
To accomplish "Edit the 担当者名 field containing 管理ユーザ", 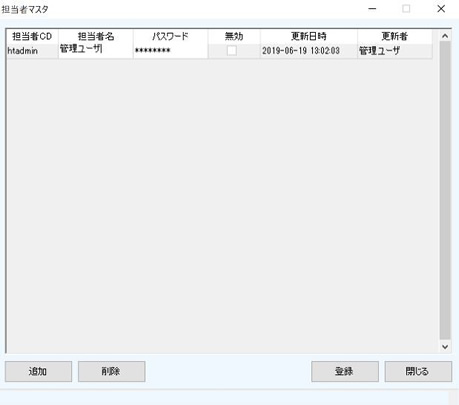I will [x=96, y=51].
